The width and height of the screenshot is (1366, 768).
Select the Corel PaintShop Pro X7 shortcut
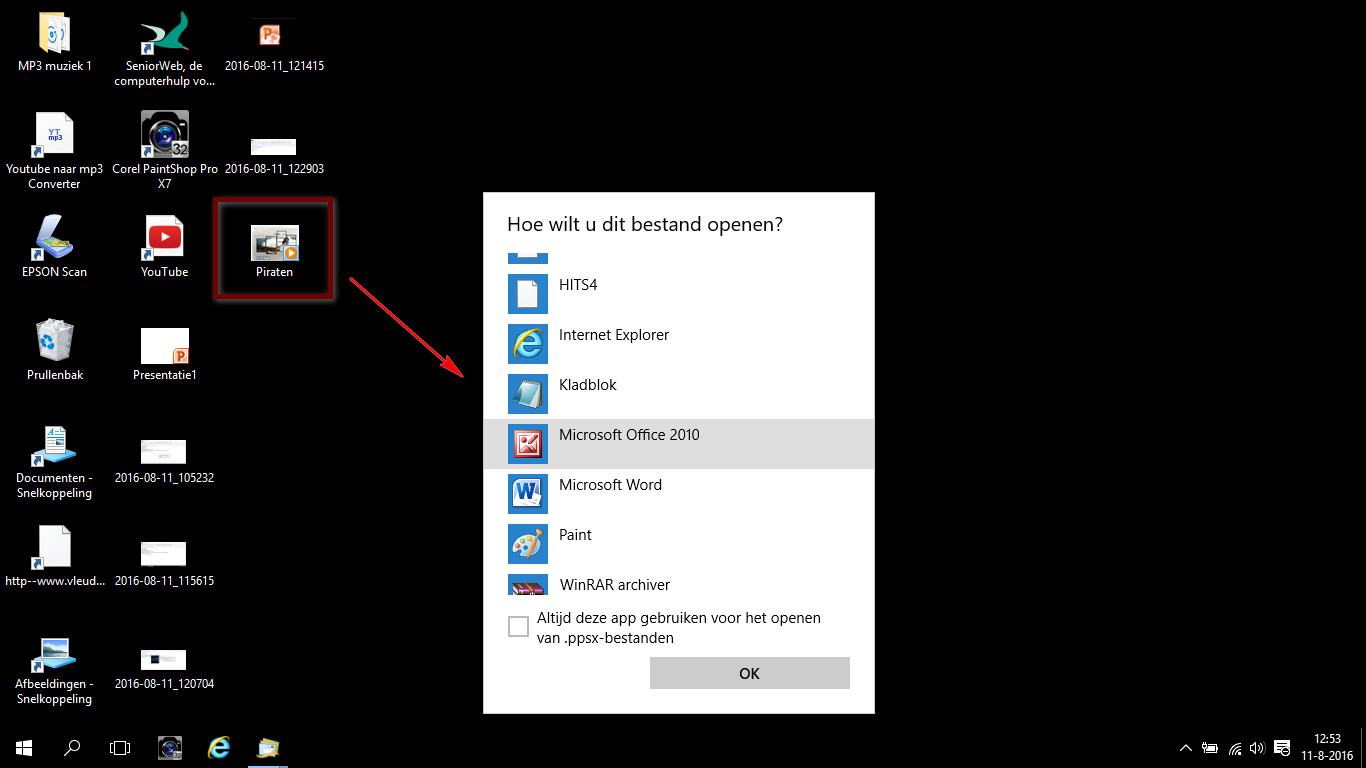[165, 150]
